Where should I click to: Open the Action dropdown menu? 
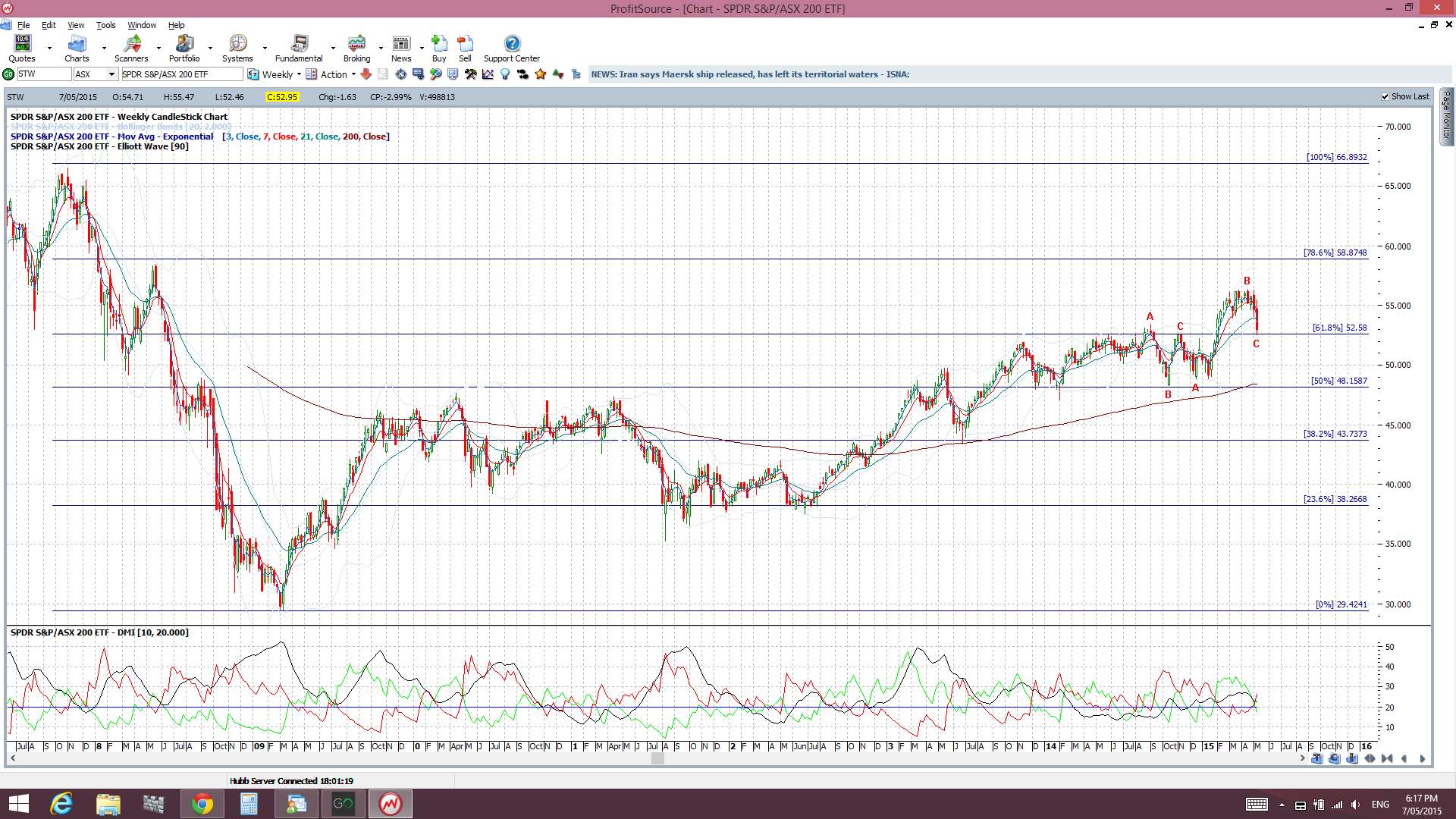331,74
